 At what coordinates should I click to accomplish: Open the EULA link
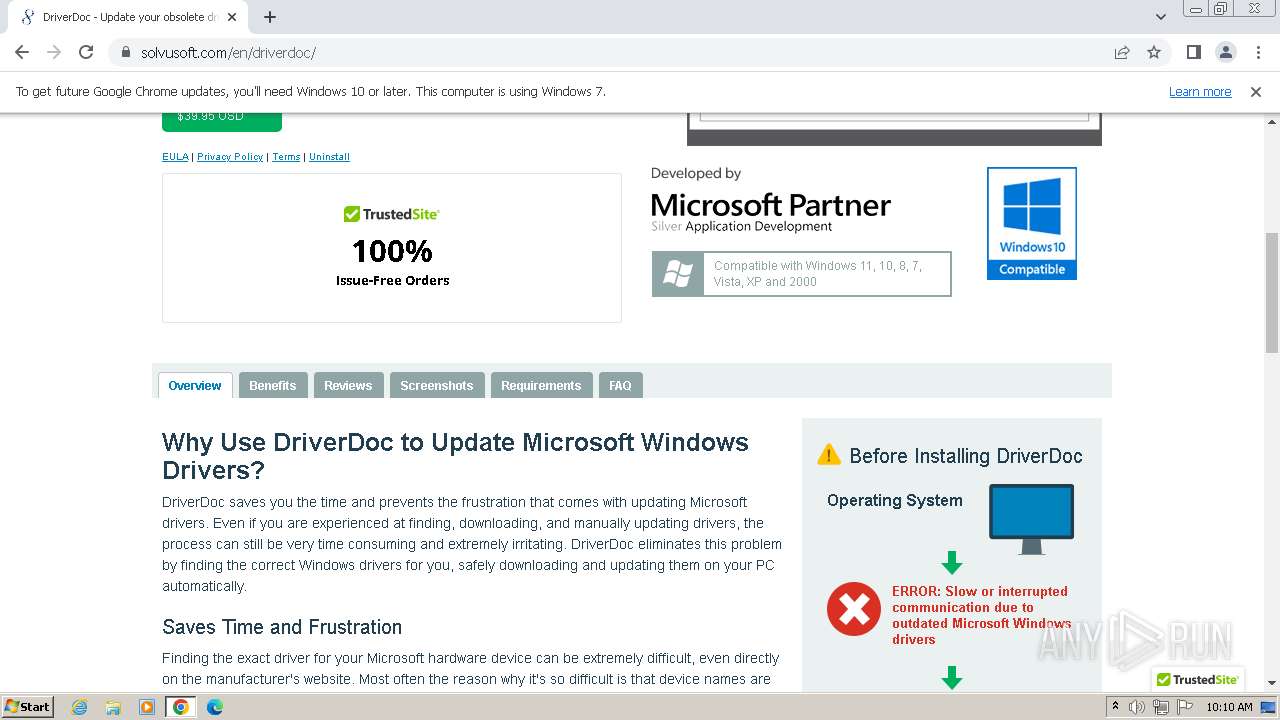[175, 157]
